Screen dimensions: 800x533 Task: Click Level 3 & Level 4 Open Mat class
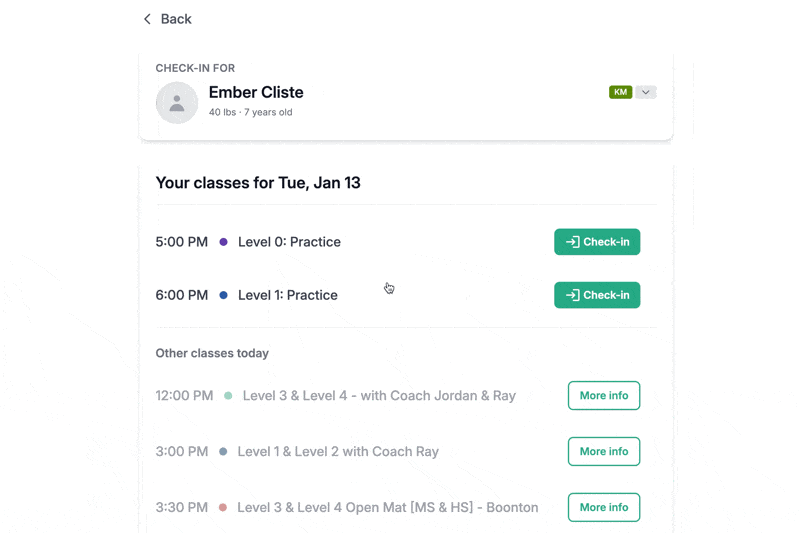point(388,507)
